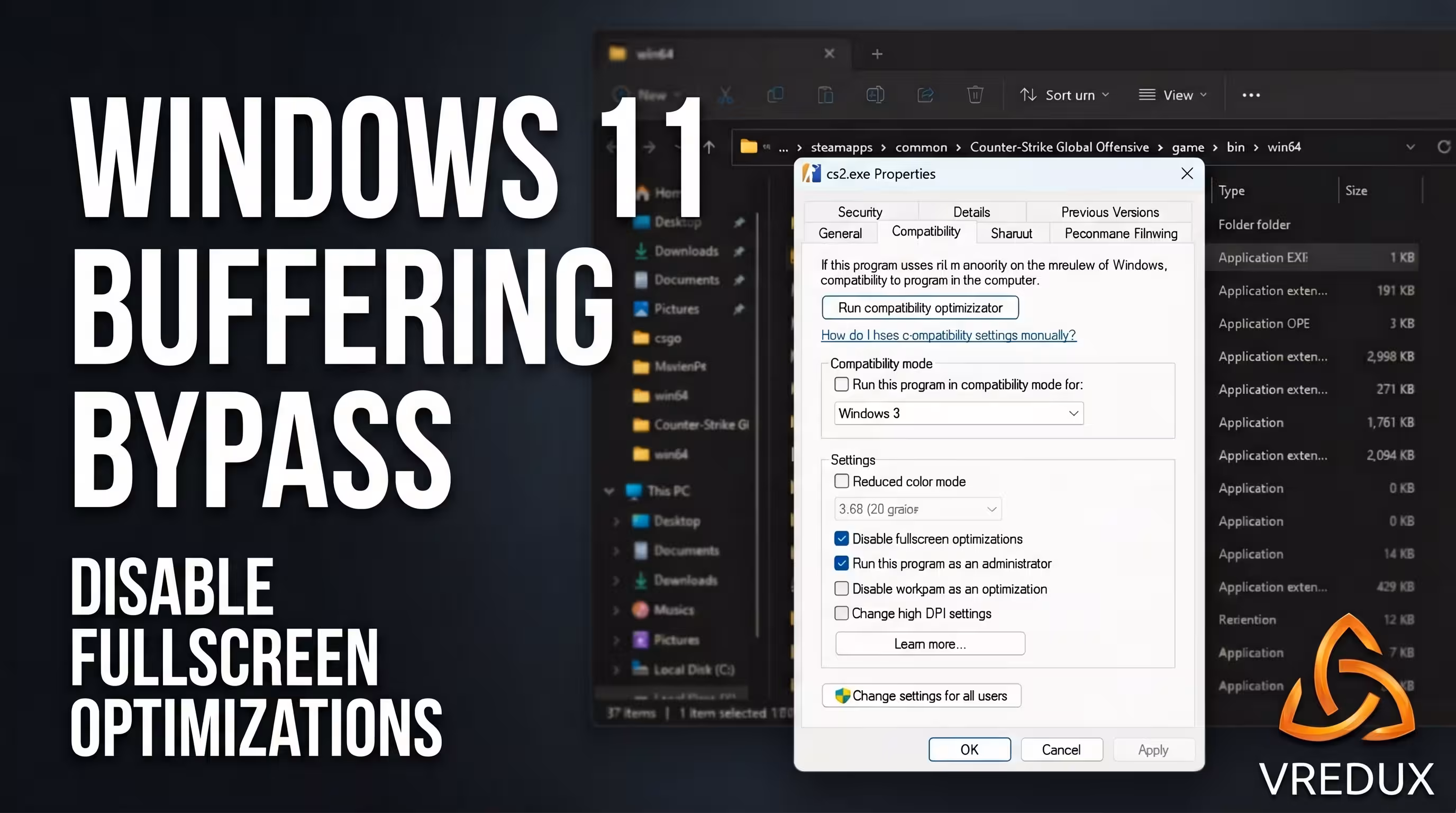Toggle Run this program in compatibility mode
This screenshot has height=813, width=1456.
841,384
